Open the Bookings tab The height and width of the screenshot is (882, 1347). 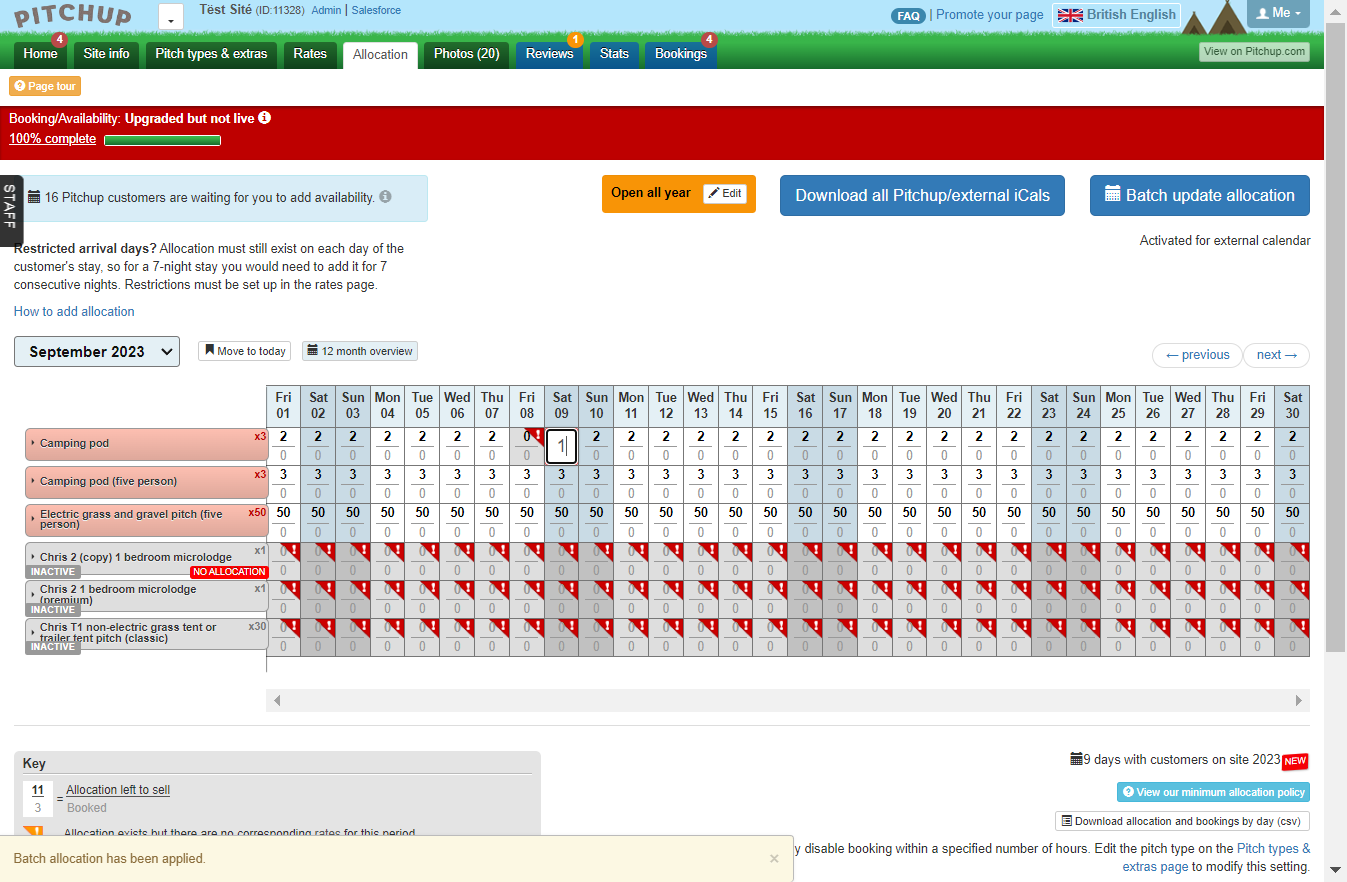click(681, 54)
